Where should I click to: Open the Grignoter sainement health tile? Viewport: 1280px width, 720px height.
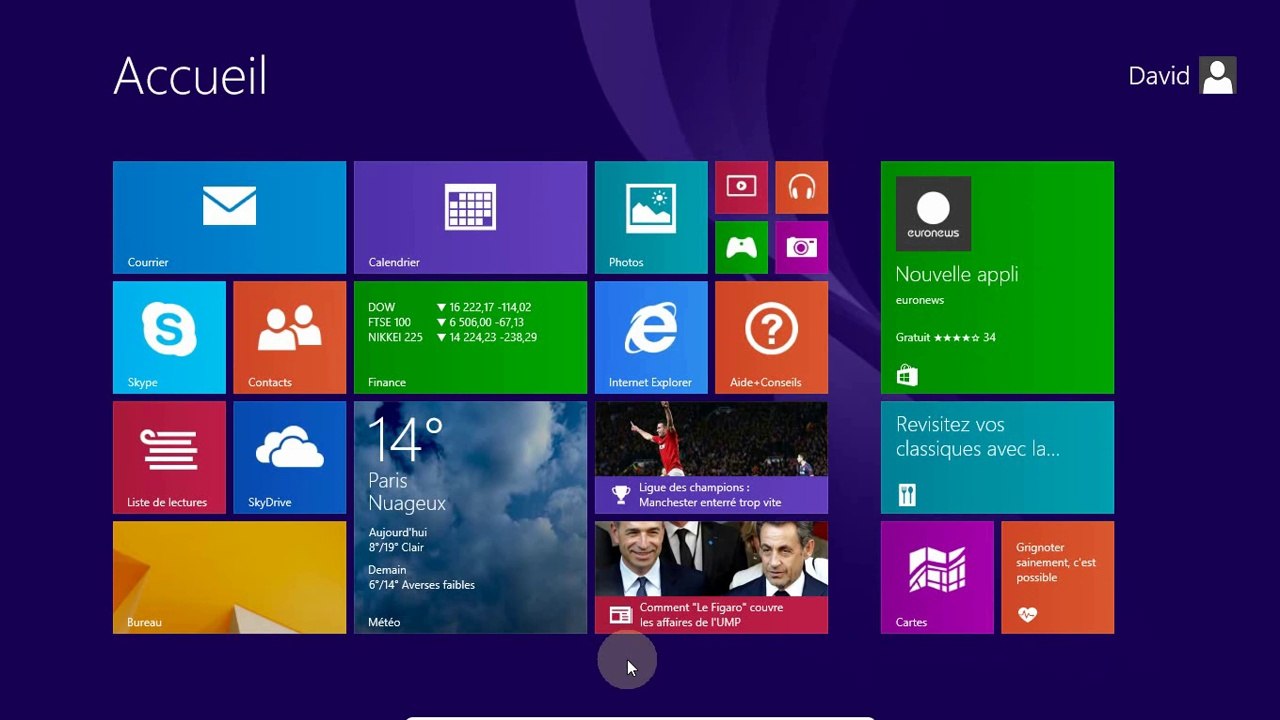coord(1057,577)
